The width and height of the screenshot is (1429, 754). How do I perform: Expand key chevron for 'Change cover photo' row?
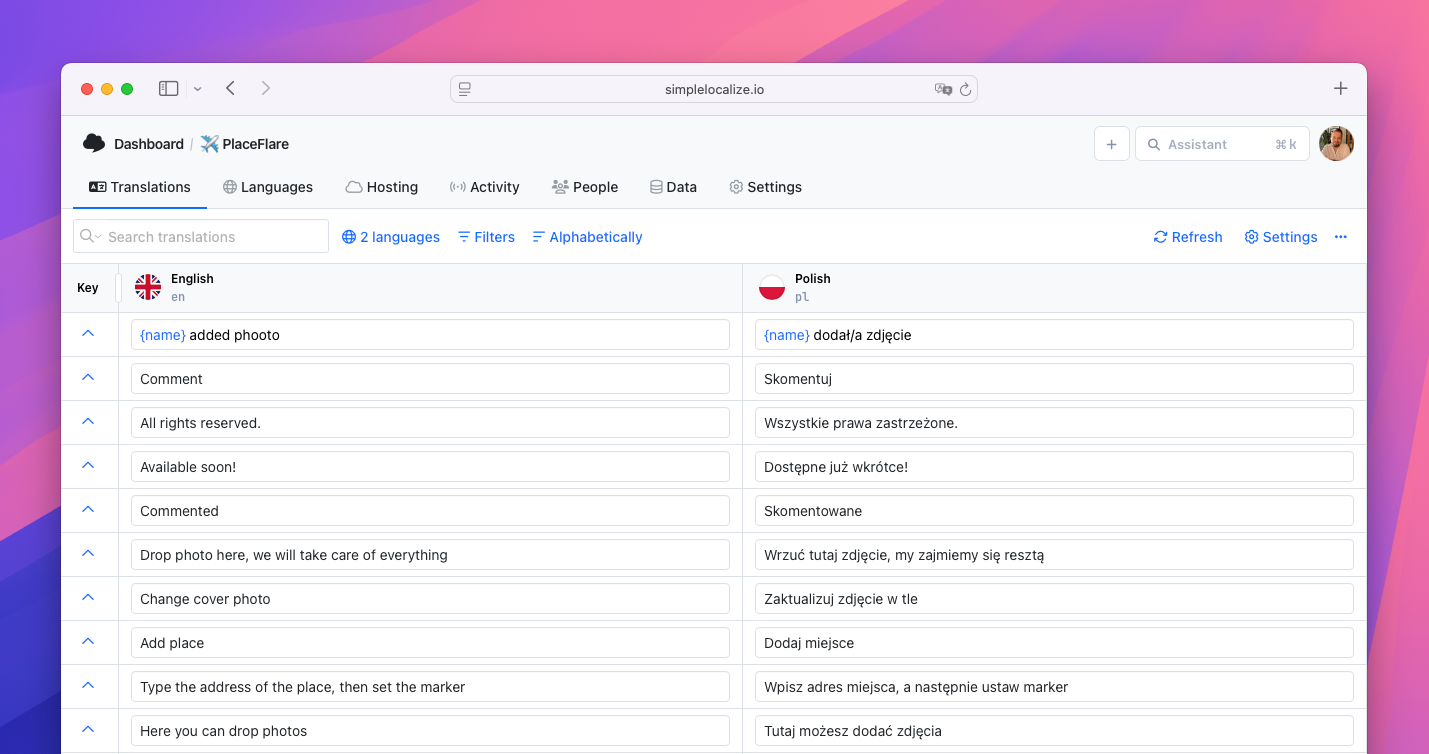coord(88,597)
